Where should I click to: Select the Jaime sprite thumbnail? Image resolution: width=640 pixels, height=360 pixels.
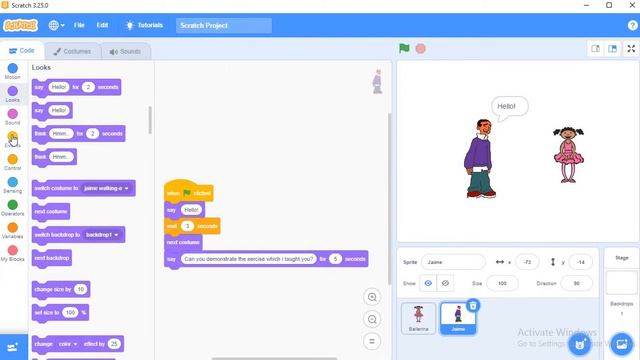pyautogui.click(x=458, y=319)
